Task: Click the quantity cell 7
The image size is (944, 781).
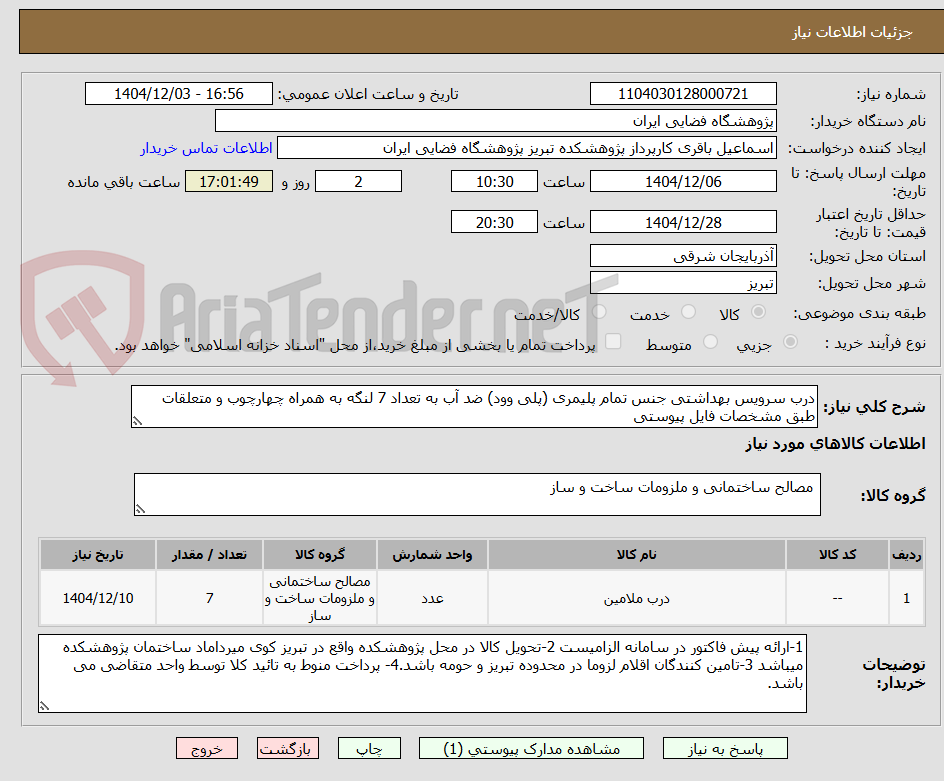Action: 210,598
